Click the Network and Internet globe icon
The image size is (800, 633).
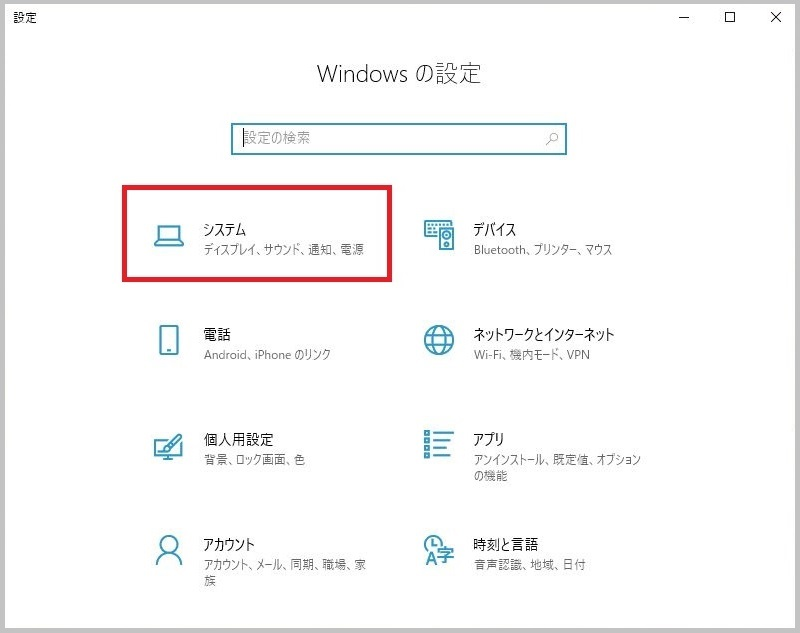click(x=439, y=340)
